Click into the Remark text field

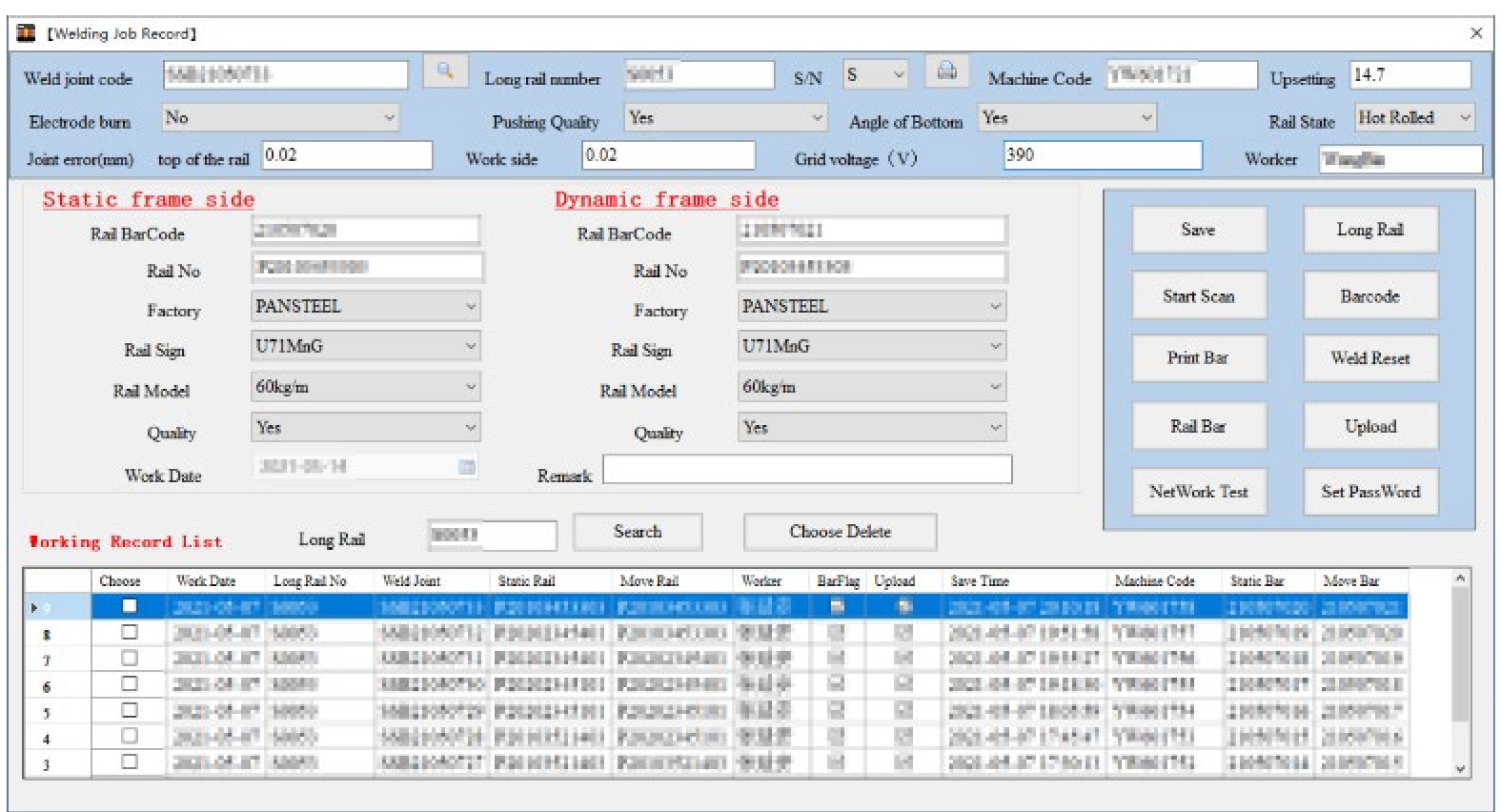tap(806, 470)
